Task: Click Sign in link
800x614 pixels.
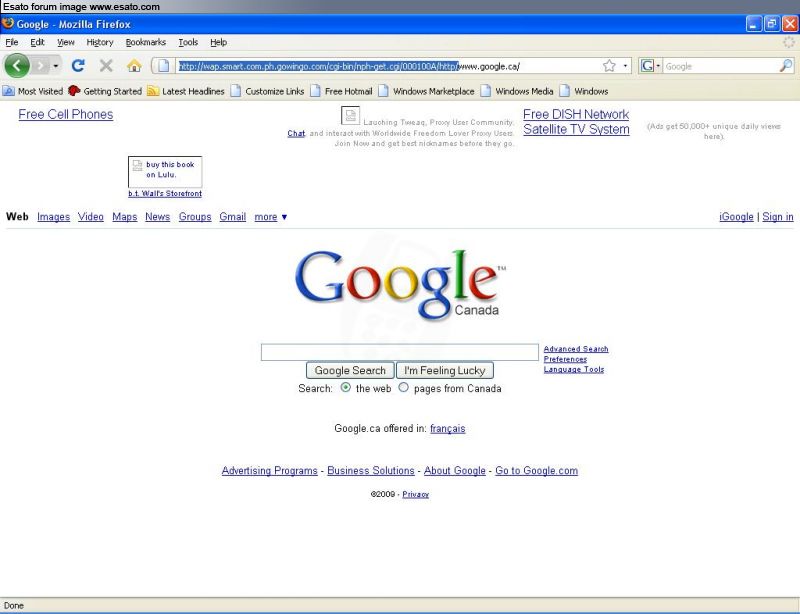Action: point(778,217)
